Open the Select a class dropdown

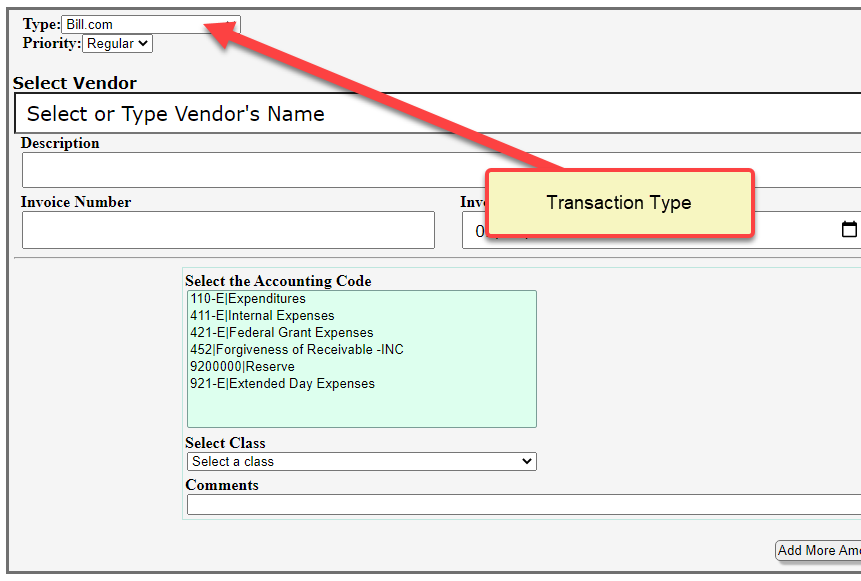click(x=361, y=462)
